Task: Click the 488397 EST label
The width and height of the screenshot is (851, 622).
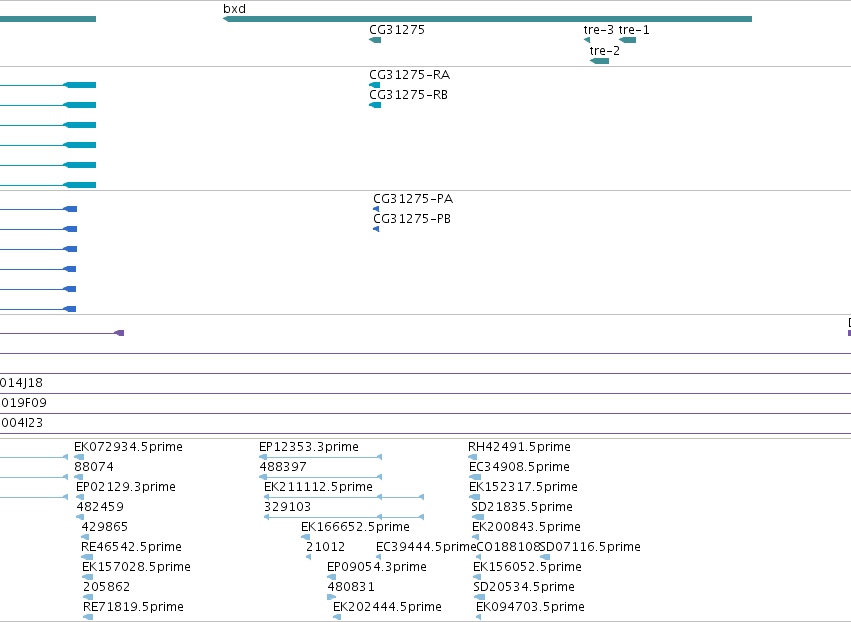Action: [283, 467]
